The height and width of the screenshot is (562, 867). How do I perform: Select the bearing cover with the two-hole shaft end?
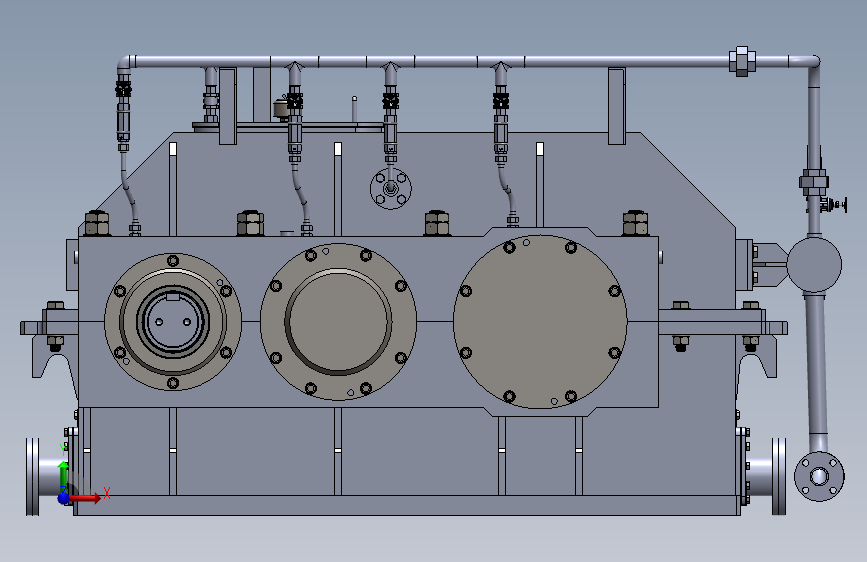pyautogui.click(x=173, y=321)
